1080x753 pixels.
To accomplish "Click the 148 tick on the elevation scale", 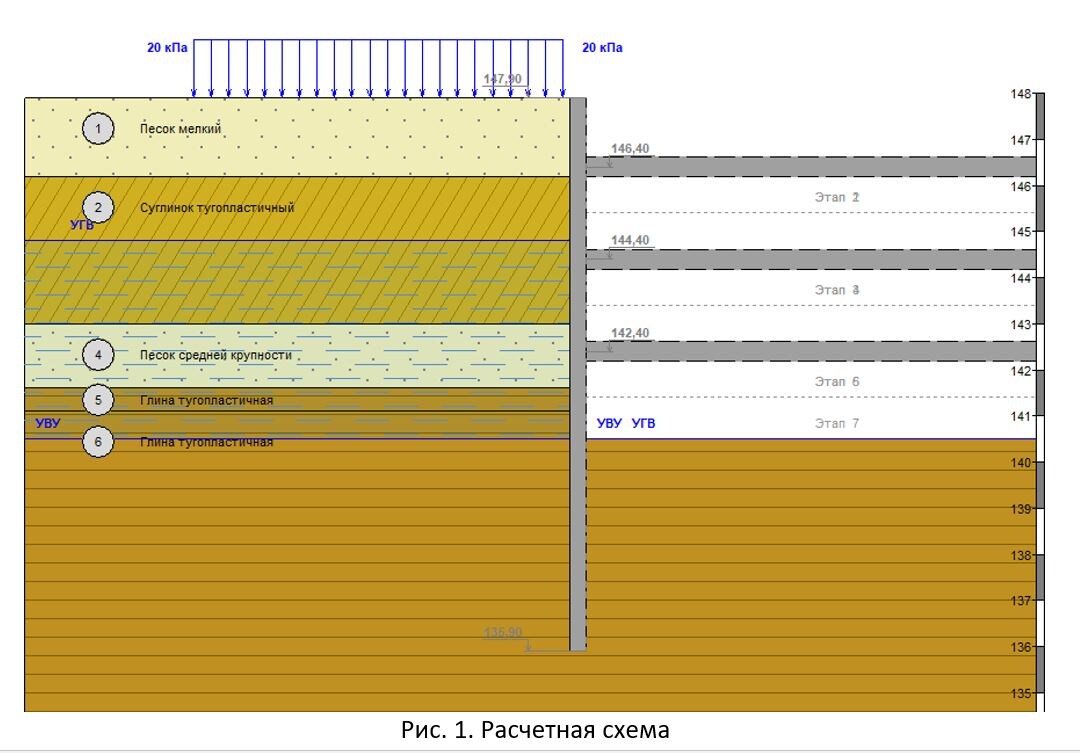I will (x=1021, y=94).
